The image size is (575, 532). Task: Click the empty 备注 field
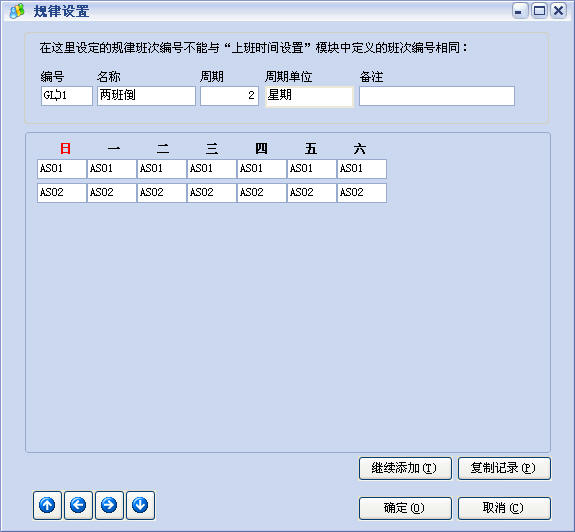click(437, 96)
